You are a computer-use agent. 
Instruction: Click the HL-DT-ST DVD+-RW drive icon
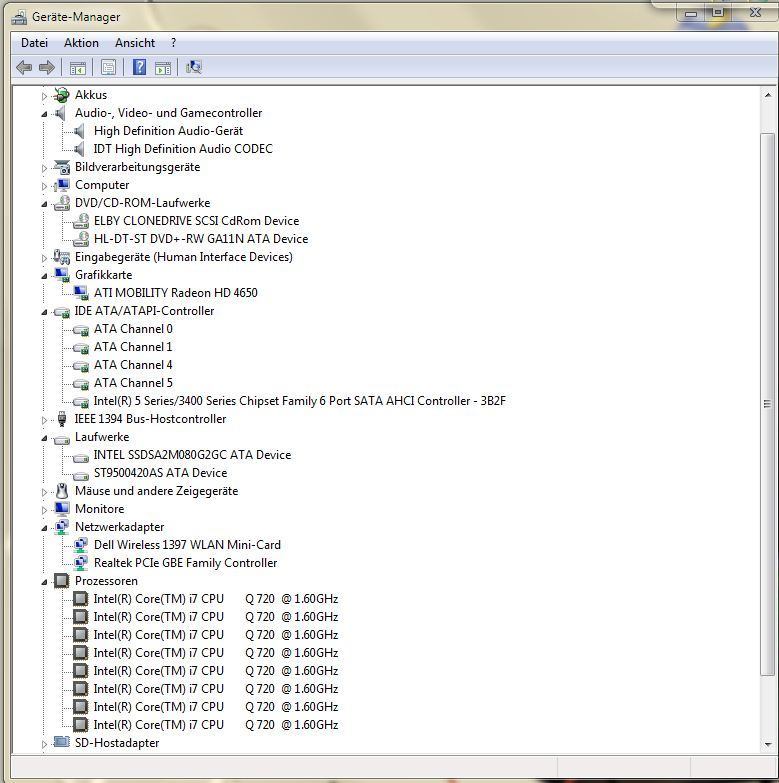pos(80,239)
